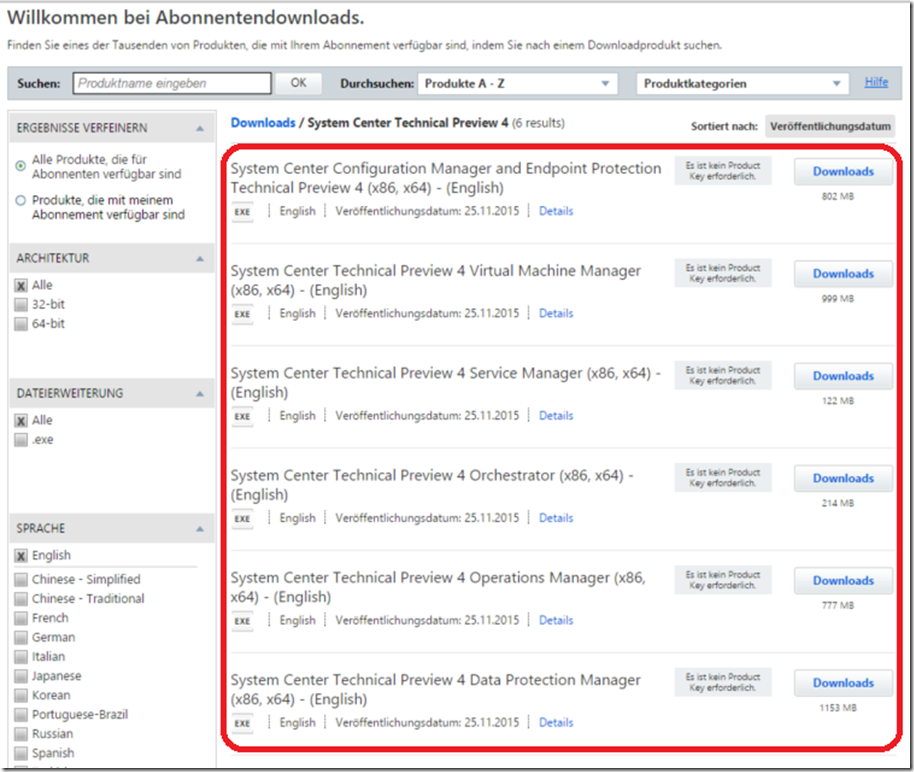Click the Orchestrator product title

(432, 485)
